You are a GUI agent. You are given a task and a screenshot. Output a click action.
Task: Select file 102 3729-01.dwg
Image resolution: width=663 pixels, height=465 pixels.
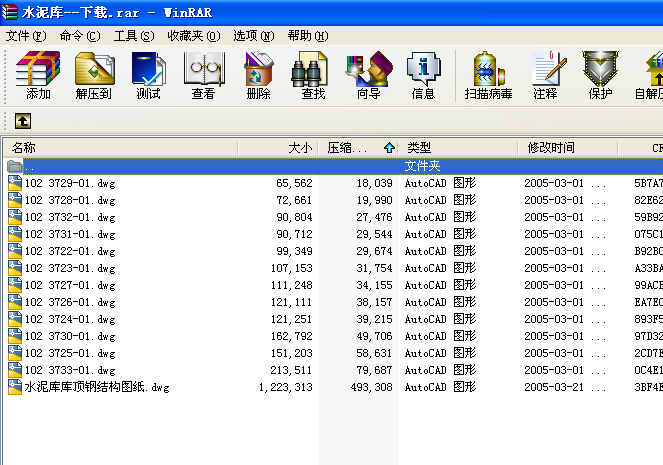click(x=70, y=183)
